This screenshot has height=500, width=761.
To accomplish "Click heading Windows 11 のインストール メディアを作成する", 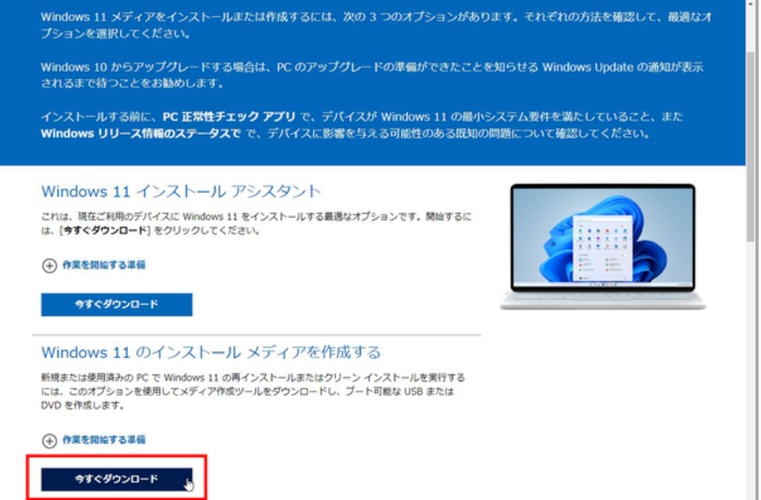I will pos(211,352).
